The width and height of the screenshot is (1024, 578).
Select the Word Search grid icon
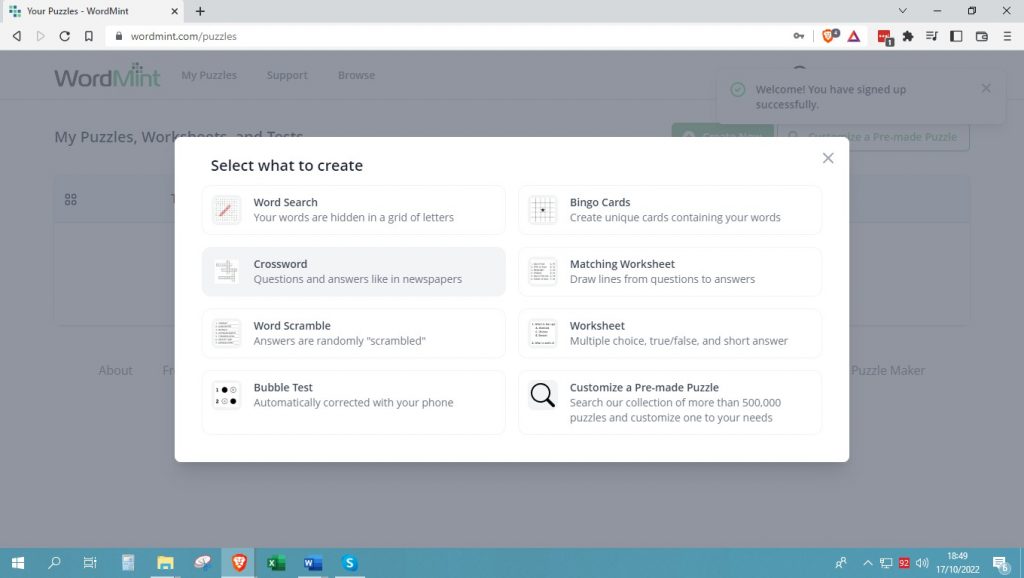tap(227, 210)
